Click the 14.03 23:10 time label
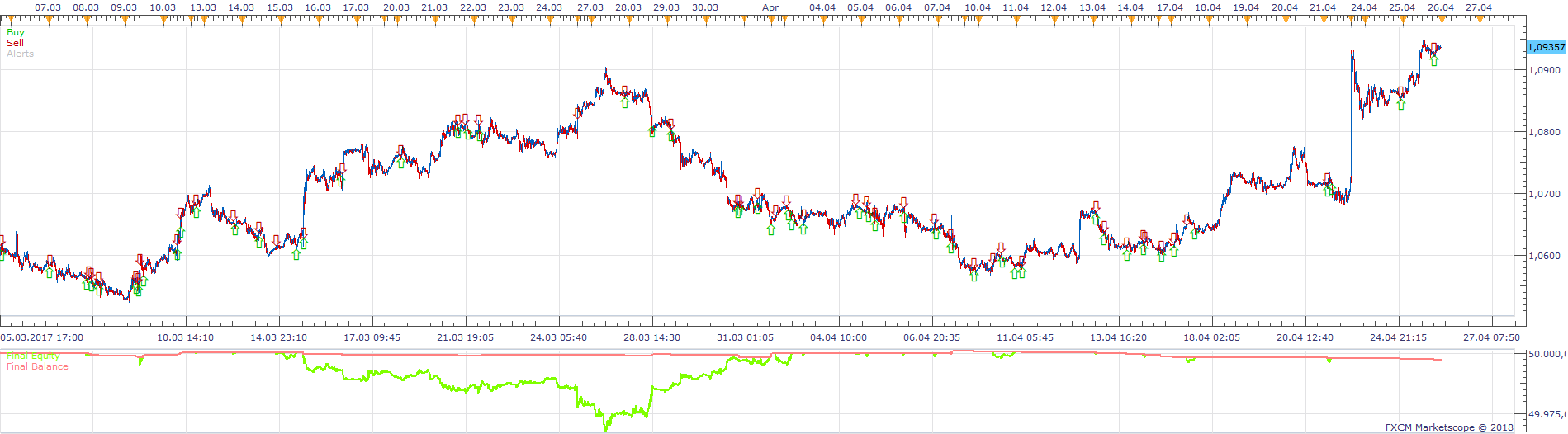 point(279,337)
